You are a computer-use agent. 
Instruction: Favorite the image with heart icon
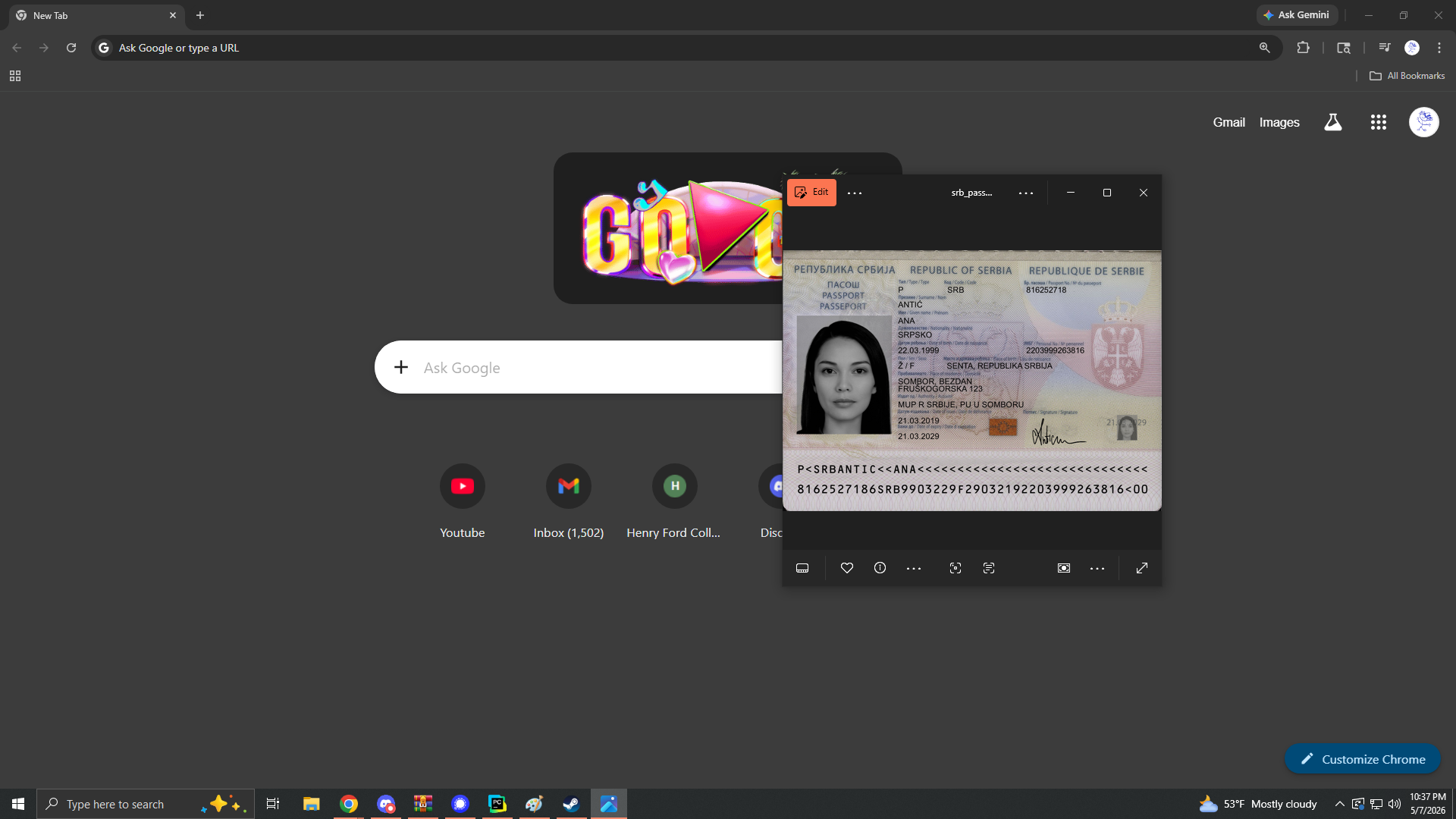click(x=847, y=568)
